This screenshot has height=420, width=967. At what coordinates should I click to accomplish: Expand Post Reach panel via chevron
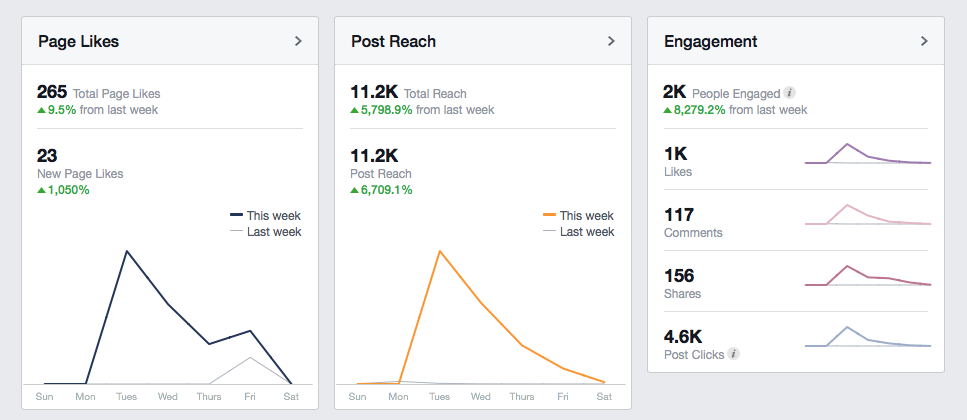pyautogui.click(x=611, y=41)
